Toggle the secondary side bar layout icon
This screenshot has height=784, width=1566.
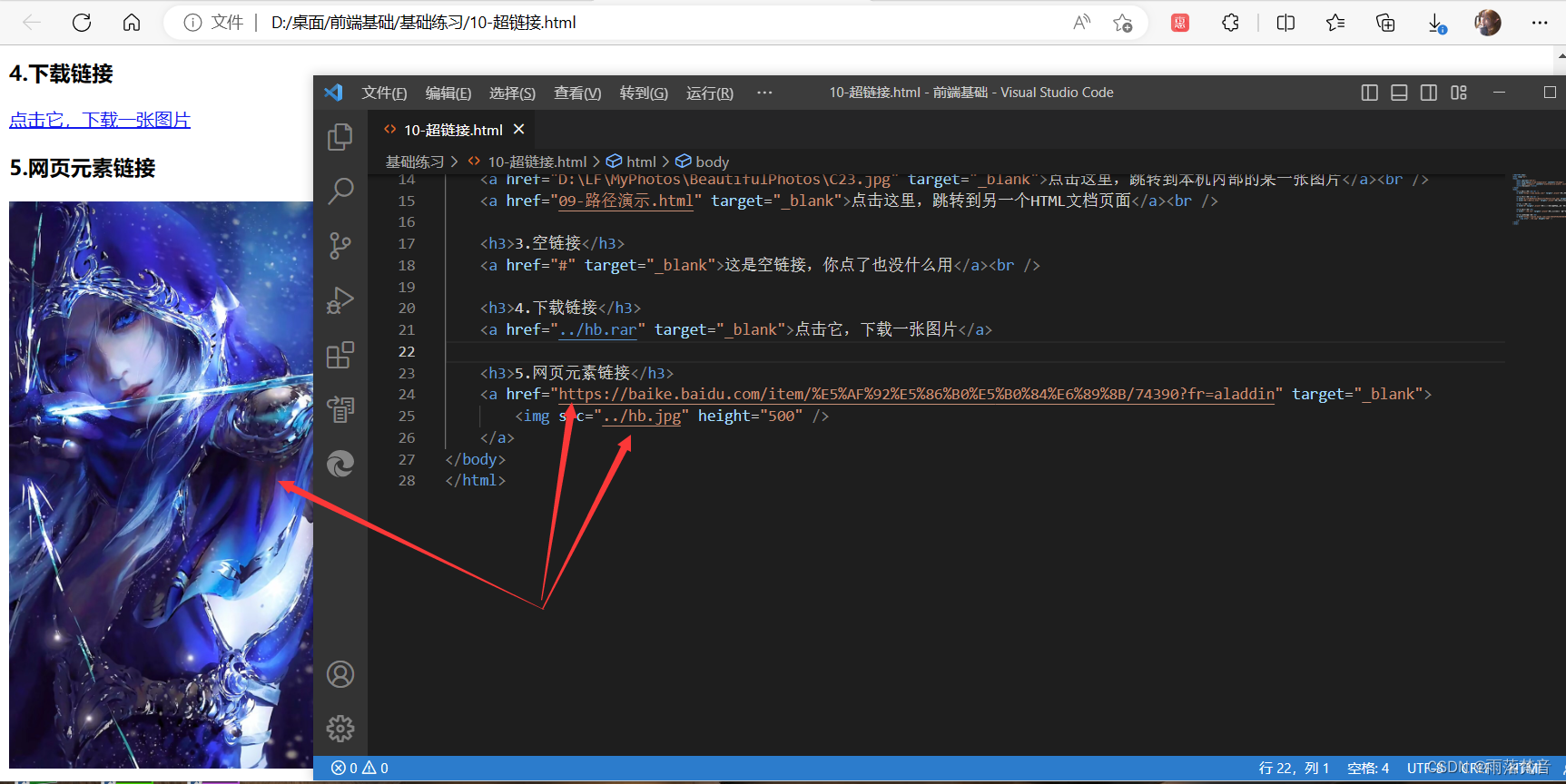(1429, 93)
